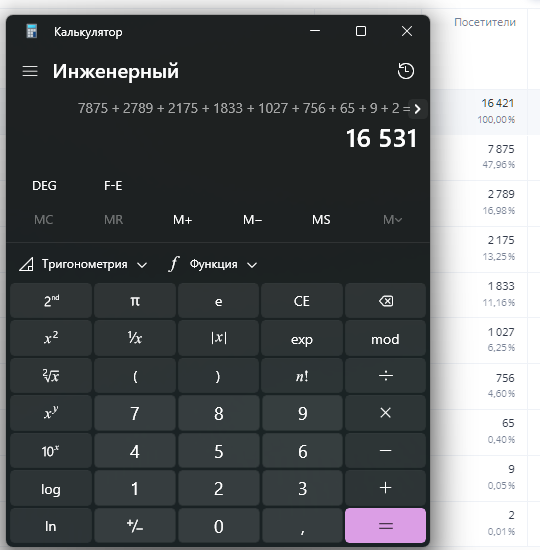Screen dimensions: 540x550
Task: Click the exp key
Action: (x=302, y=338)
